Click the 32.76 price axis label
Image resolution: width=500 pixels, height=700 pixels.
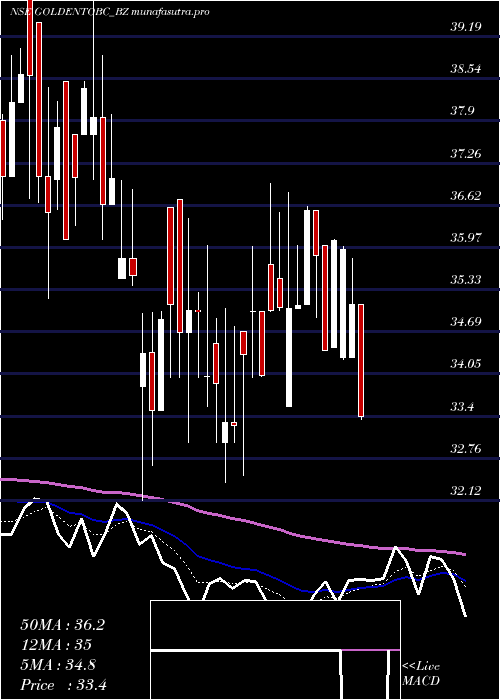point(466,448)
